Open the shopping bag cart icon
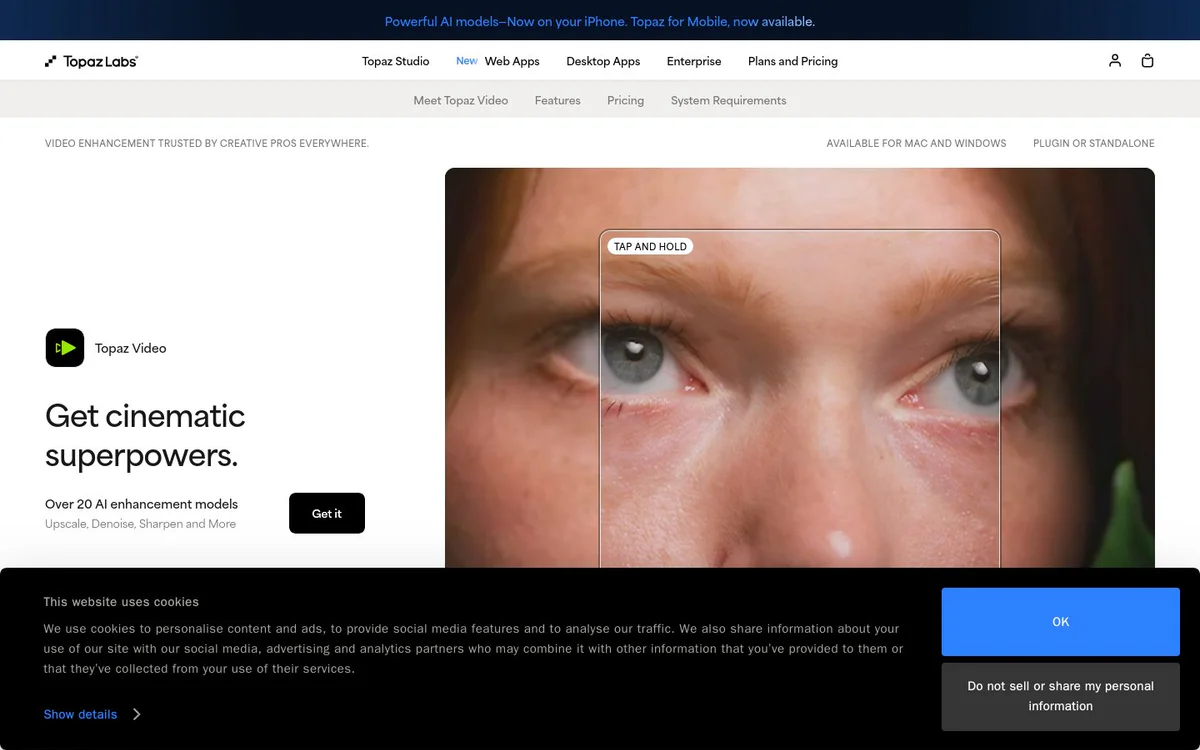 point(1147,61)
